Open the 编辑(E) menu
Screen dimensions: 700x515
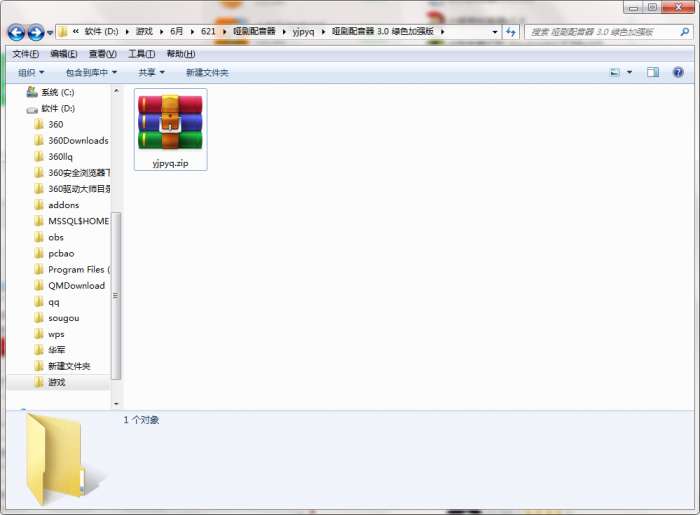pos(64,54)
